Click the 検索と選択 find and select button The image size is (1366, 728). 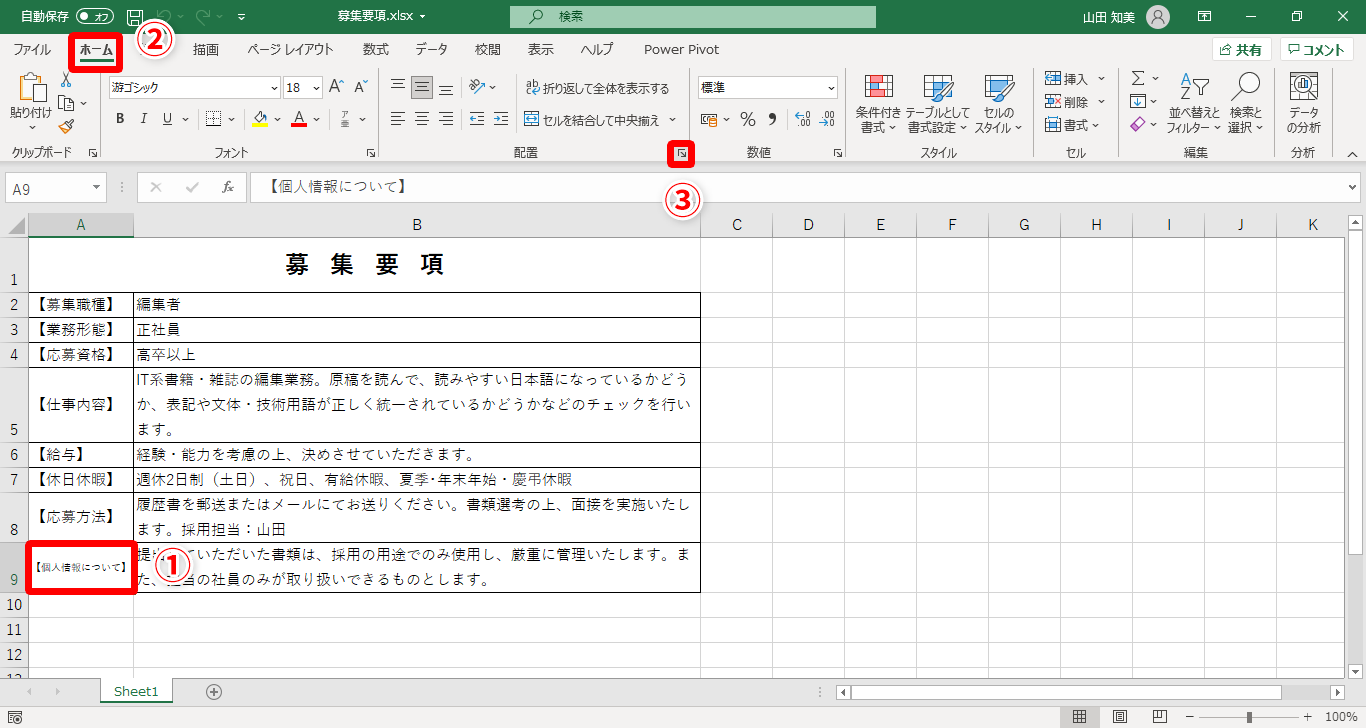click(x=1246, y=103)
